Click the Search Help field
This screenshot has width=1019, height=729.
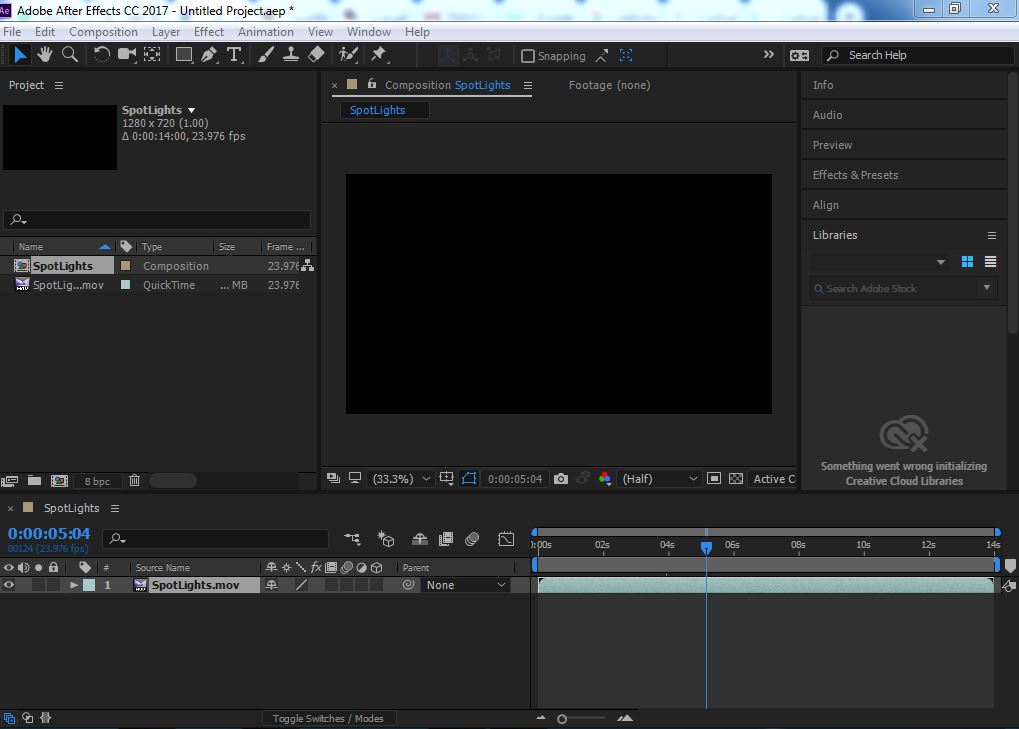coord(918,55)
